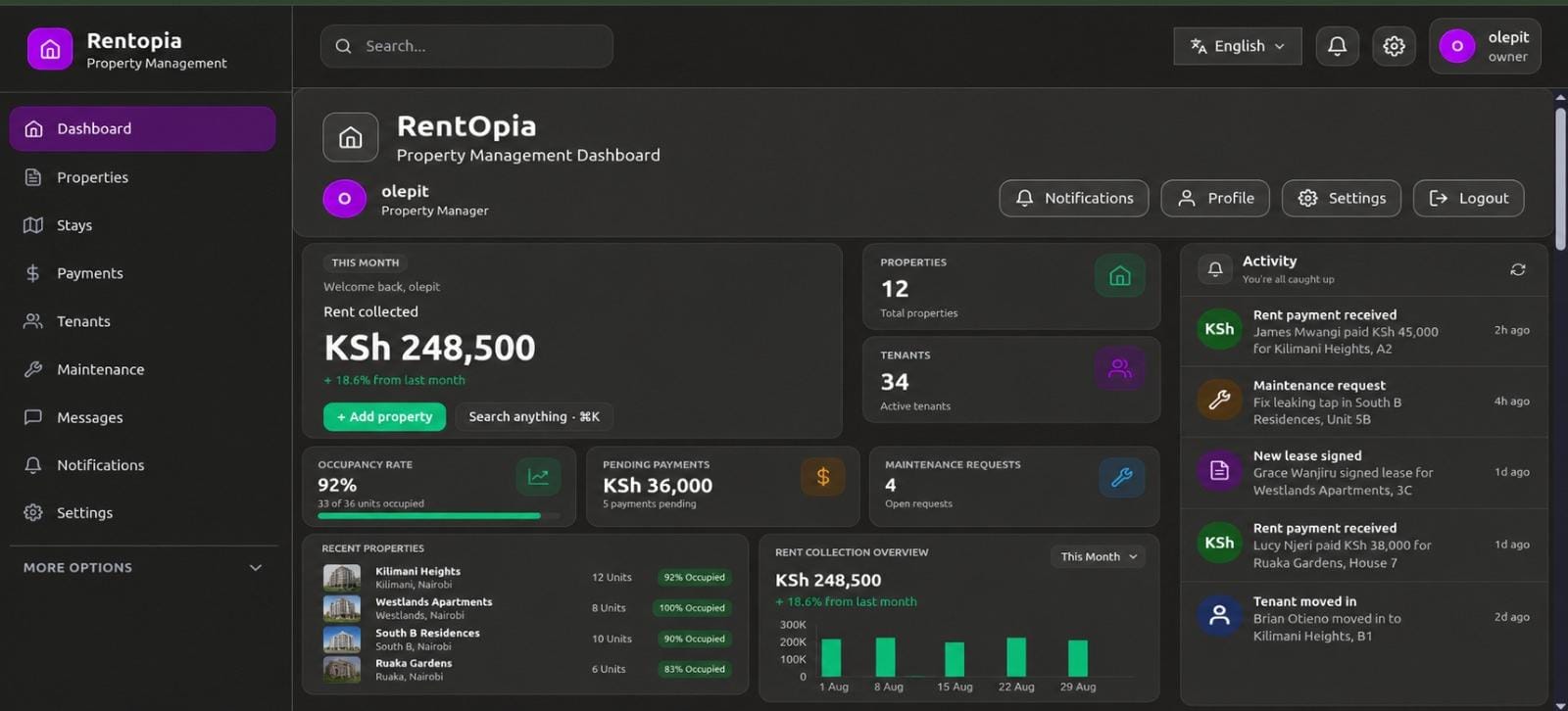Open Payments in the sidebar
1568x711 pixels.
coord(143,273)
